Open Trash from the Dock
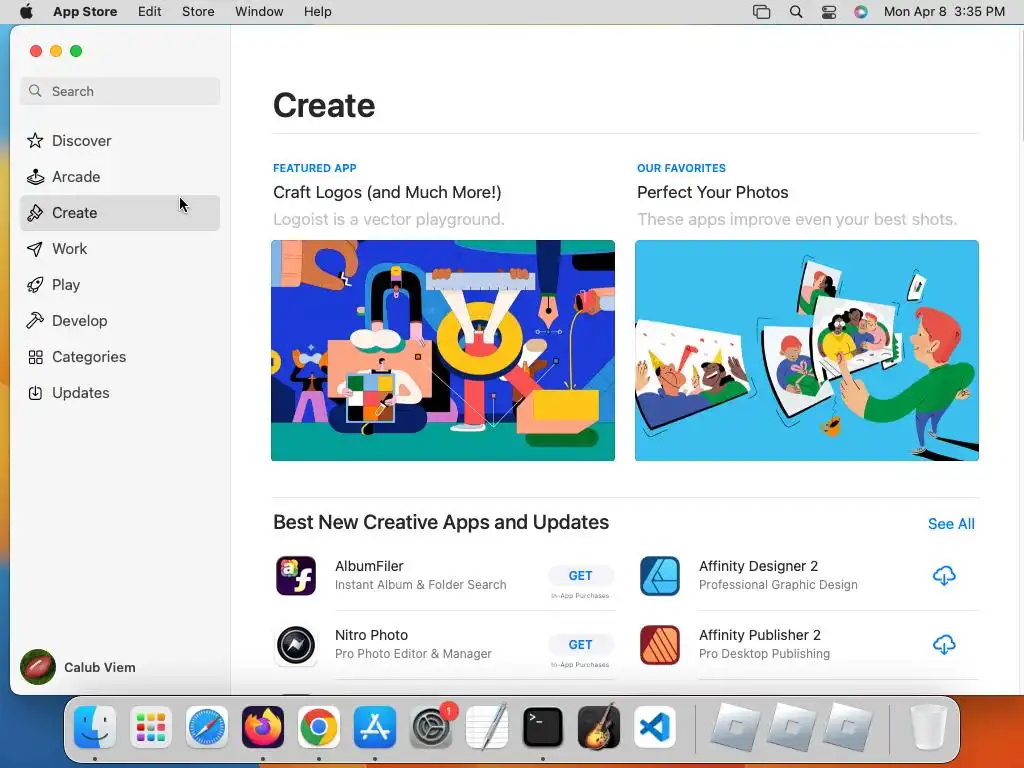 (x=928, y=727)
